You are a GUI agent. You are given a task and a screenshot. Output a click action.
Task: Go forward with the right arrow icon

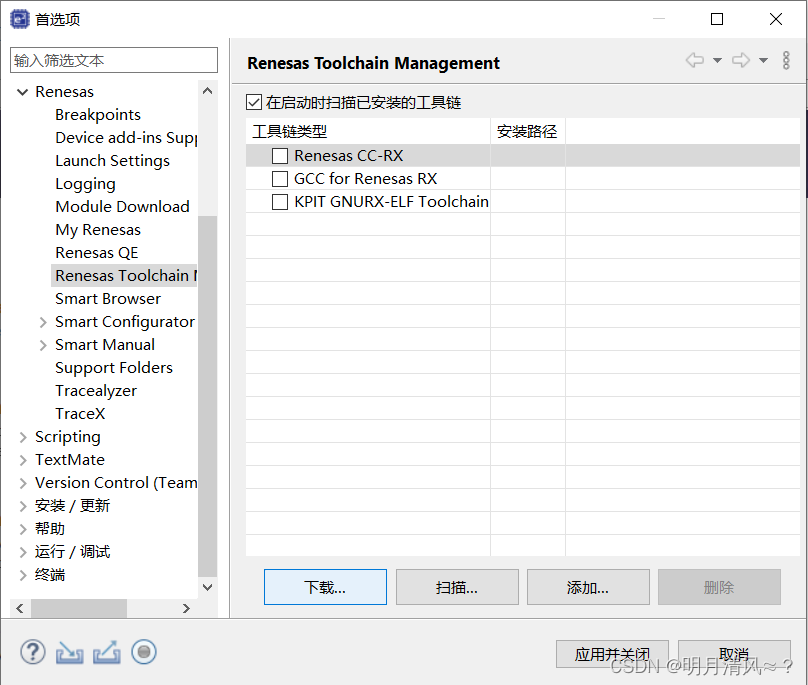click(x=740, y=60)
